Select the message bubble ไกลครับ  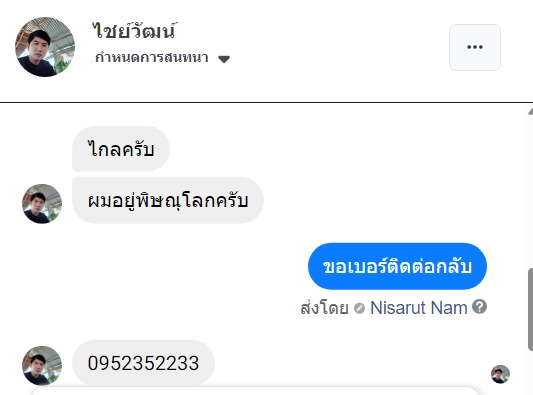tap(121, 149)
